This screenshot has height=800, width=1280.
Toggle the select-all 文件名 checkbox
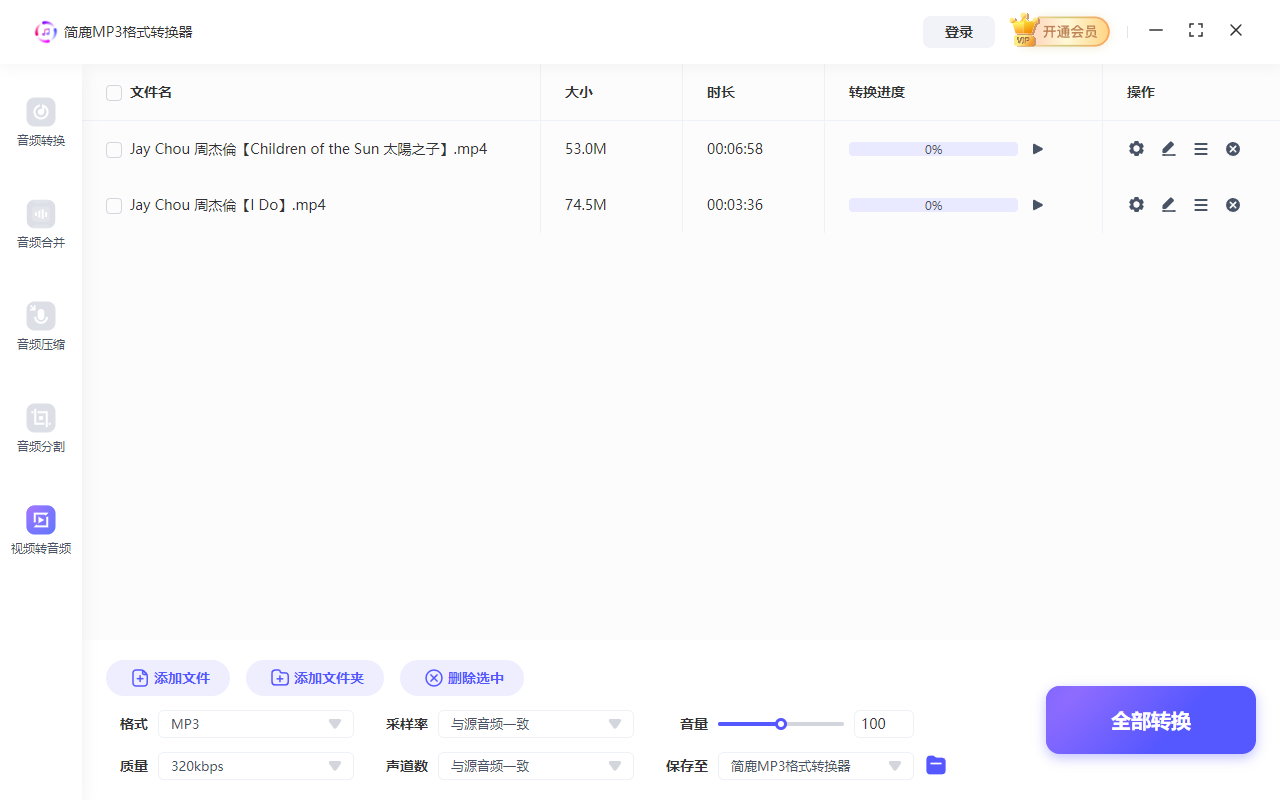tap(114, 93)
